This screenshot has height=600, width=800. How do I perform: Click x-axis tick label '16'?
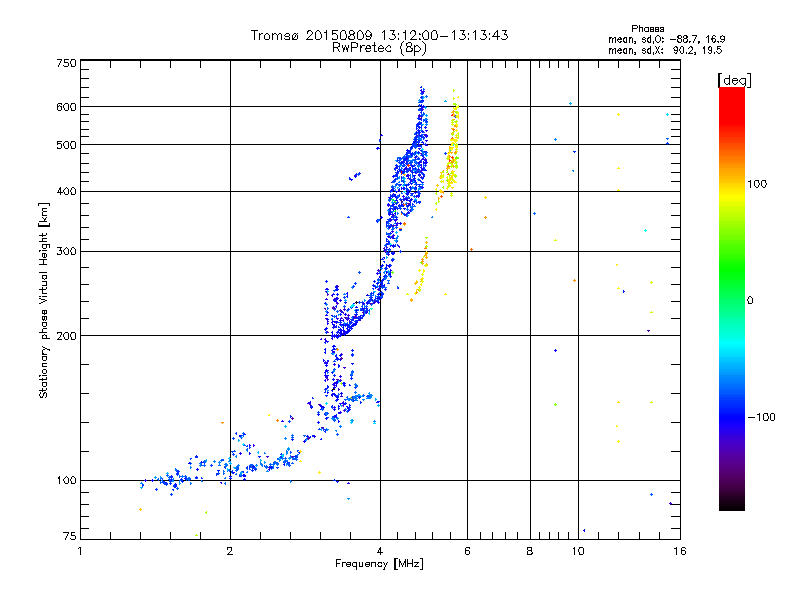680,551
